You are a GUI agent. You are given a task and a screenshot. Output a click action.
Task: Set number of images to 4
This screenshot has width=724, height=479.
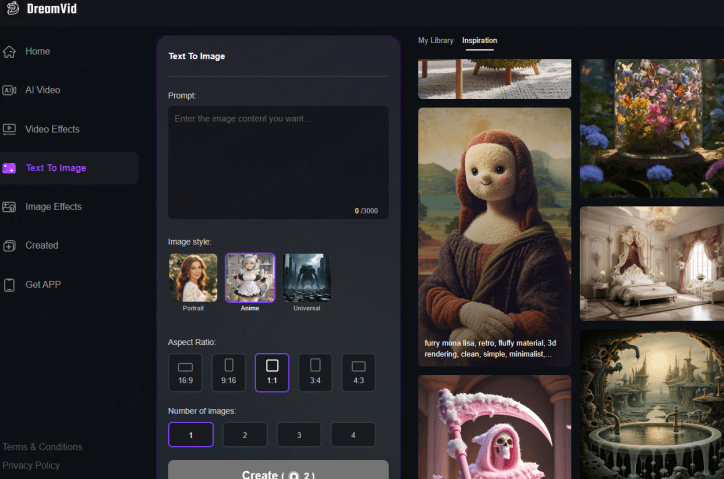point(353,435)
